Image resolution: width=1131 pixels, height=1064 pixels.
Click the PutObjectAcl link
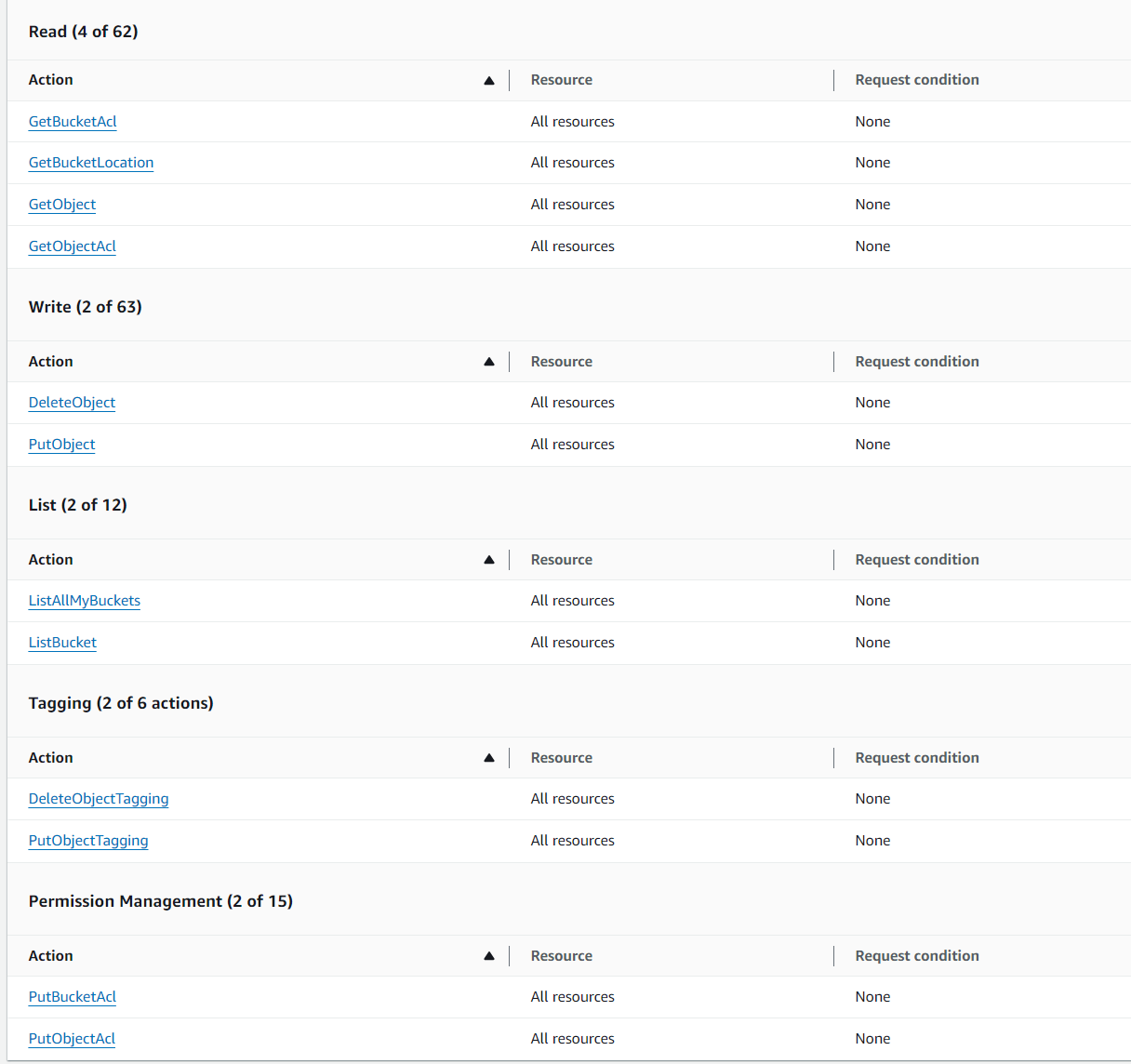click(x=72, y=1039)
